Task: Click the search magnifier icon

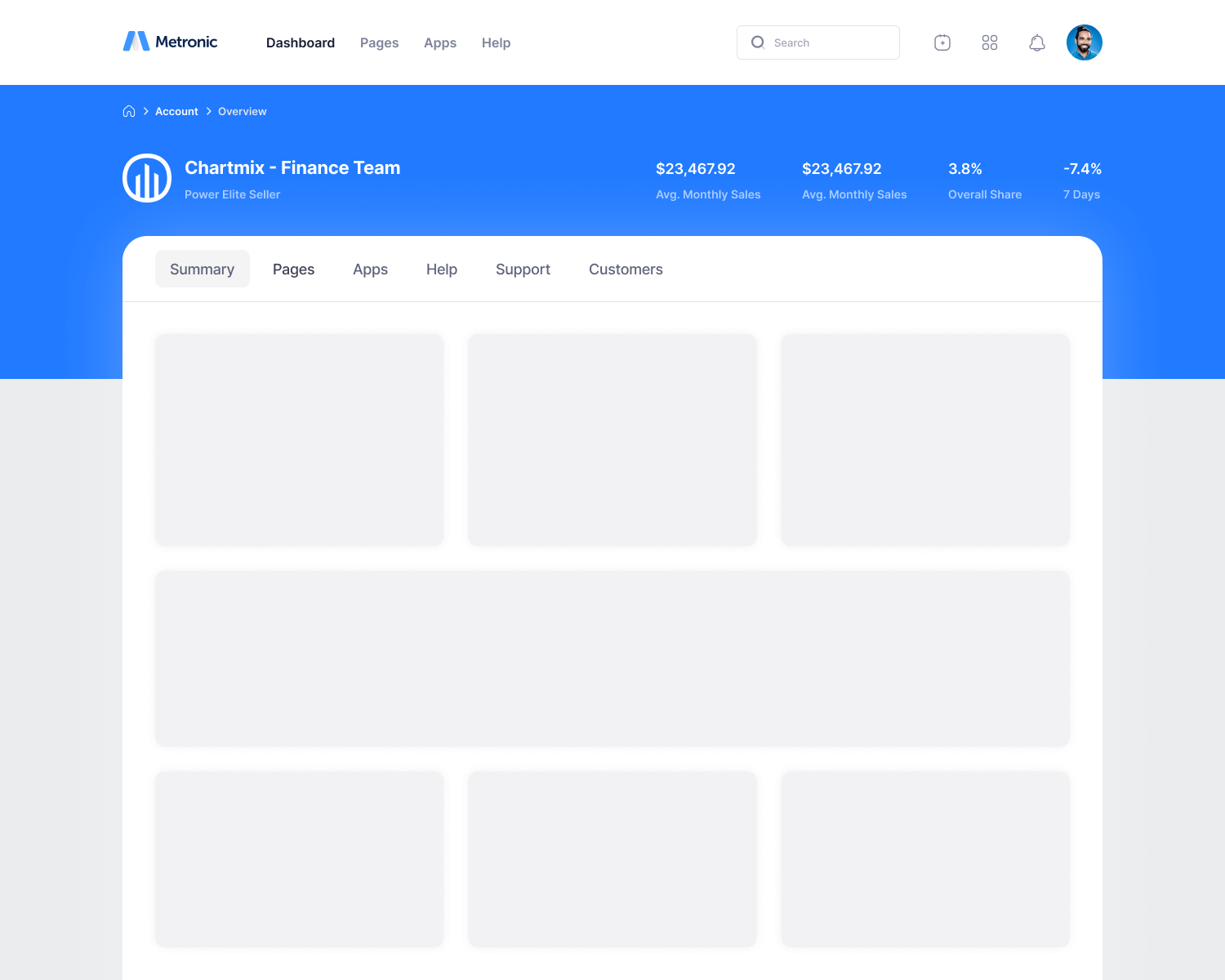Action: point(758,42)
